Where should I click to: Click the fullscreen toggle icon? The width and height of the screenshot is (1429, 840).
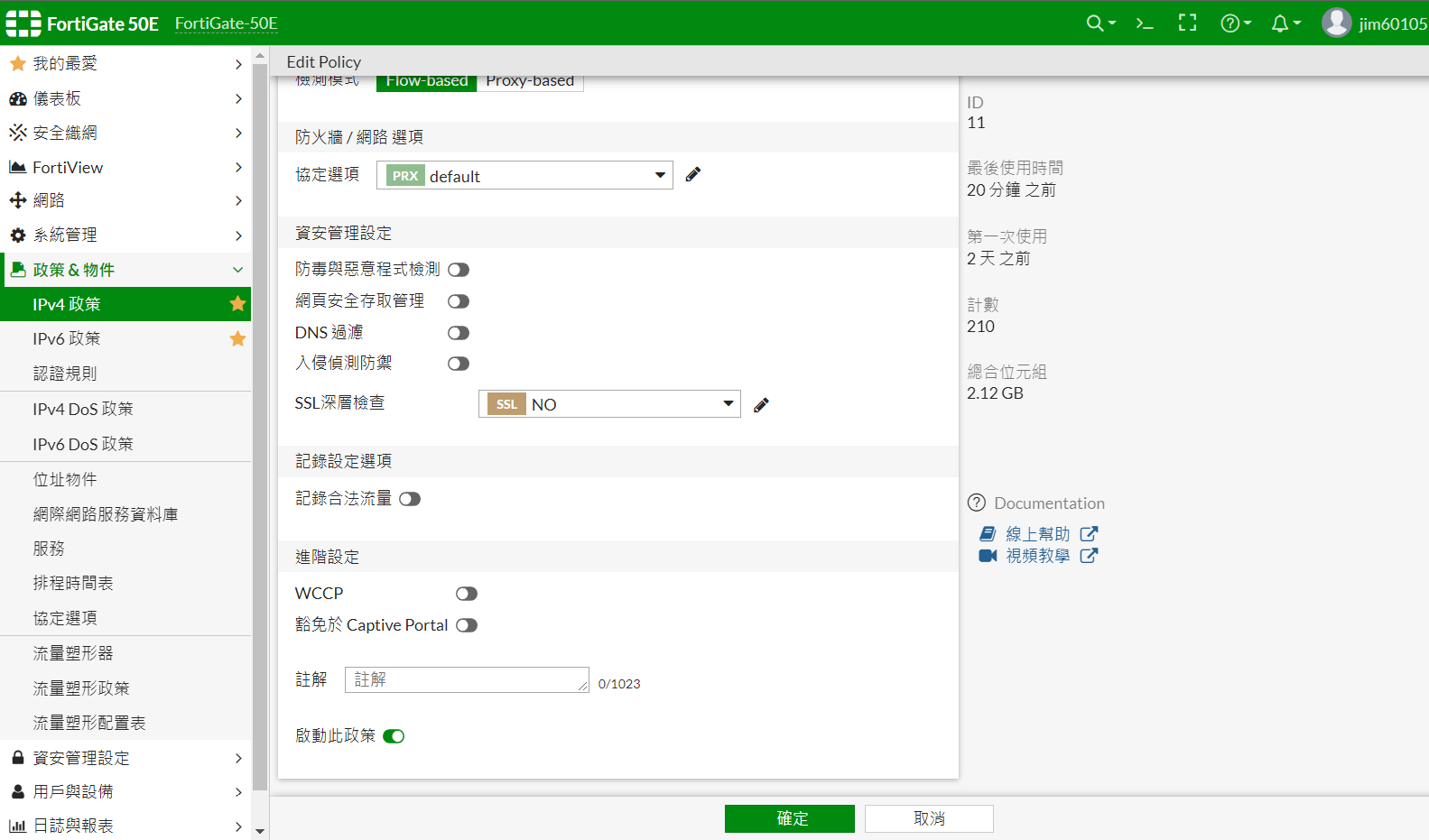(1187, 23)
